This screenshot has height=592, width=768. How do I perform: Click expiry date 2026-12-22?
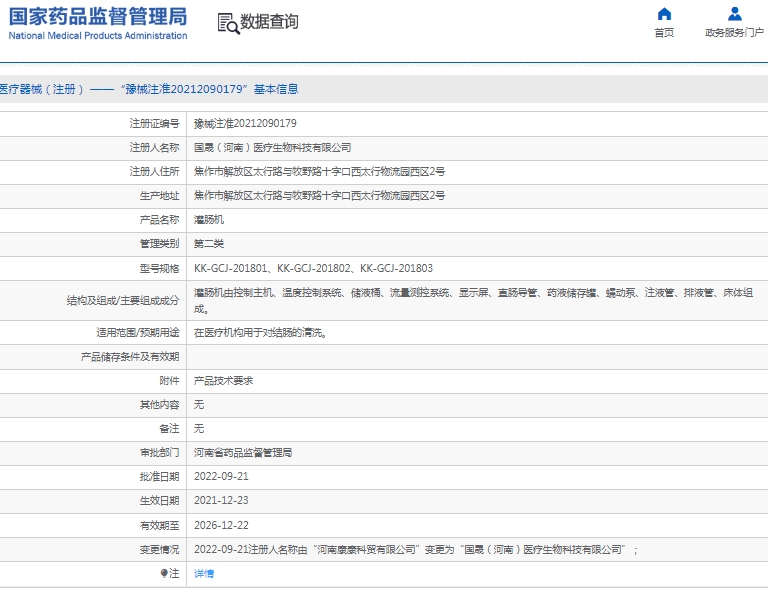tap(221, 525)
